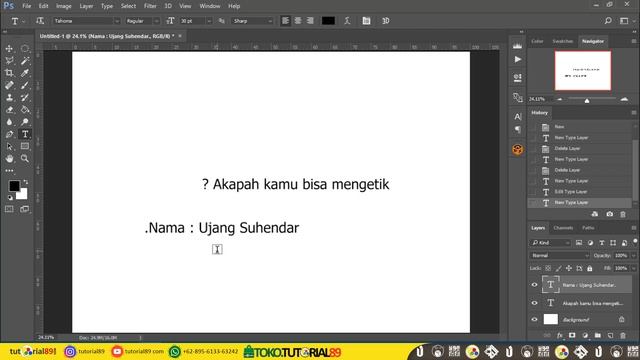The height and width of the screenshot is (360, 640).
Task: Toggle Quick Mask mode
Action: coord(9,209)
